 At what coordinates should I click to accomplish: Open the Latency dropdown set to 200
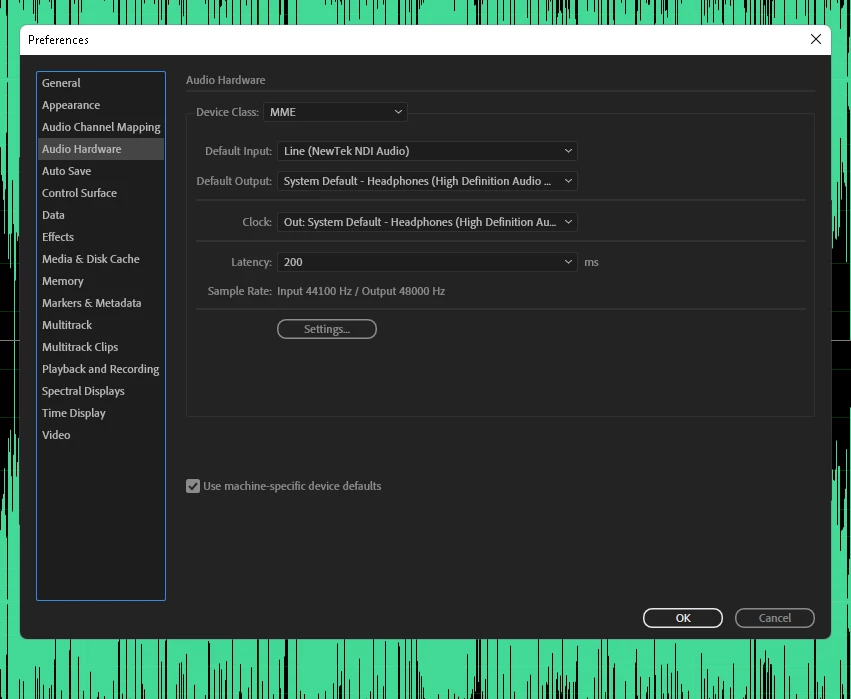[427, 262]
